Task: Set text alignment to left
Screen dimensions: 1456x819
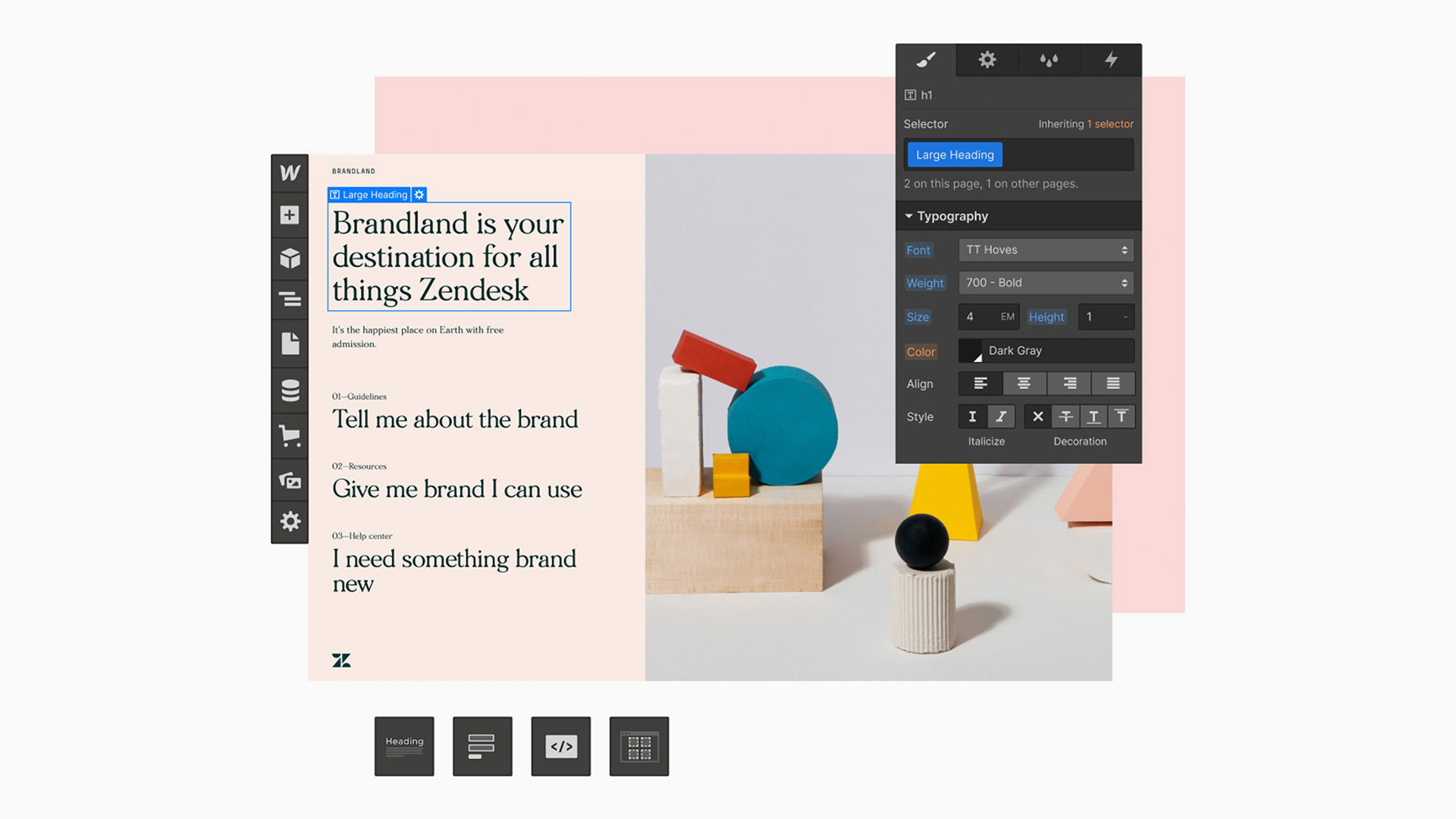Action: (x=981, y=384)
